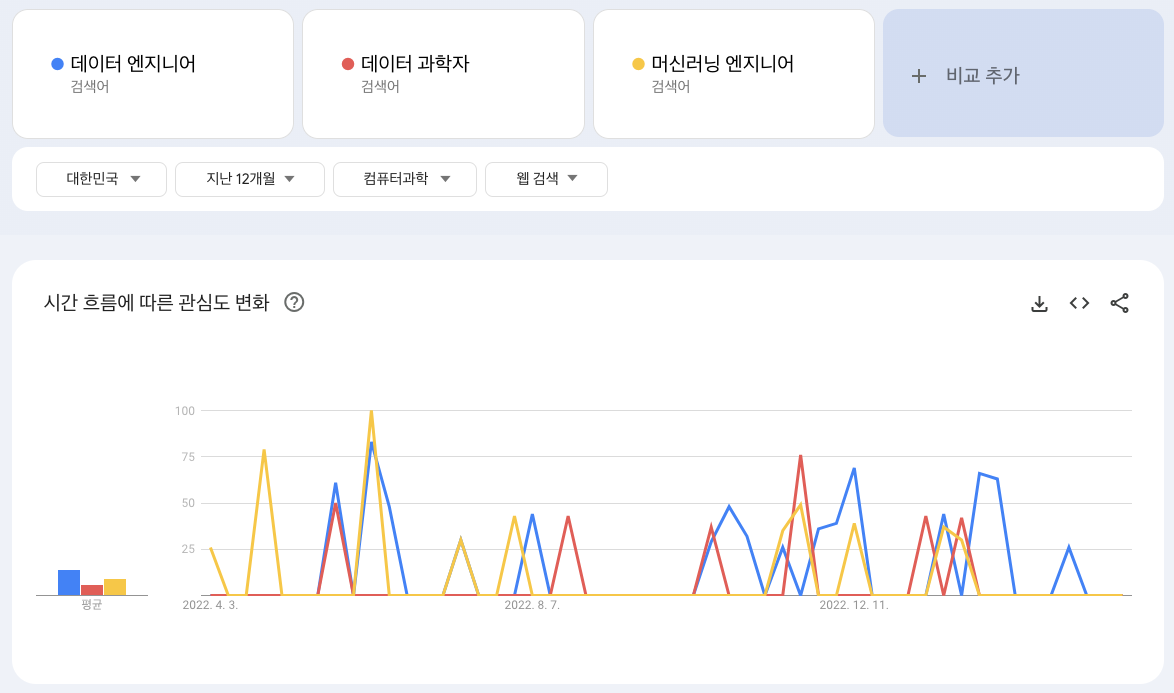Select the 데이터 과학자 search term card
This screenshot has width=1174, height=693.
pos(443,74)
